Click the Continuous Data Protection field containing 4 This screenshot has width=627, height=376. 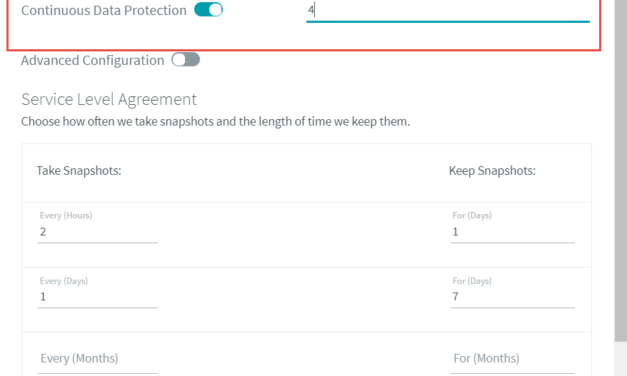(448, 11)
